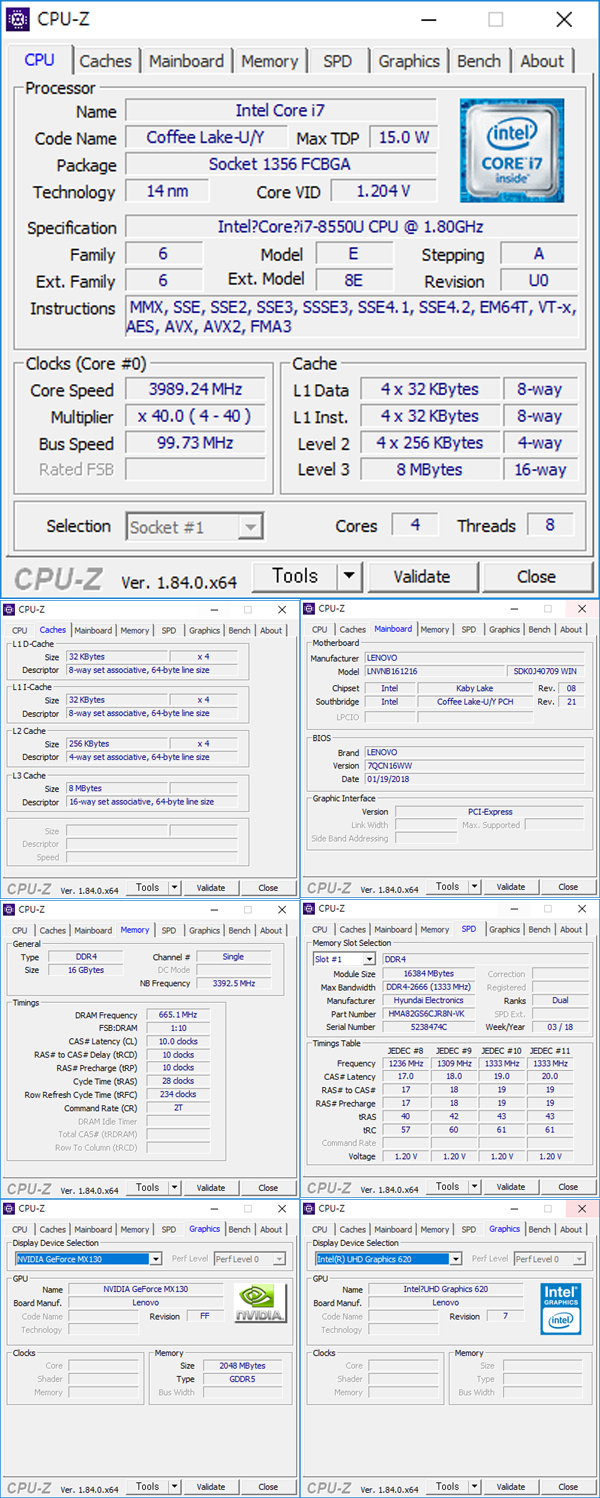600x1498 pixels.
Task: Switch to the Caches tab in main window
Action: (105, 61)
